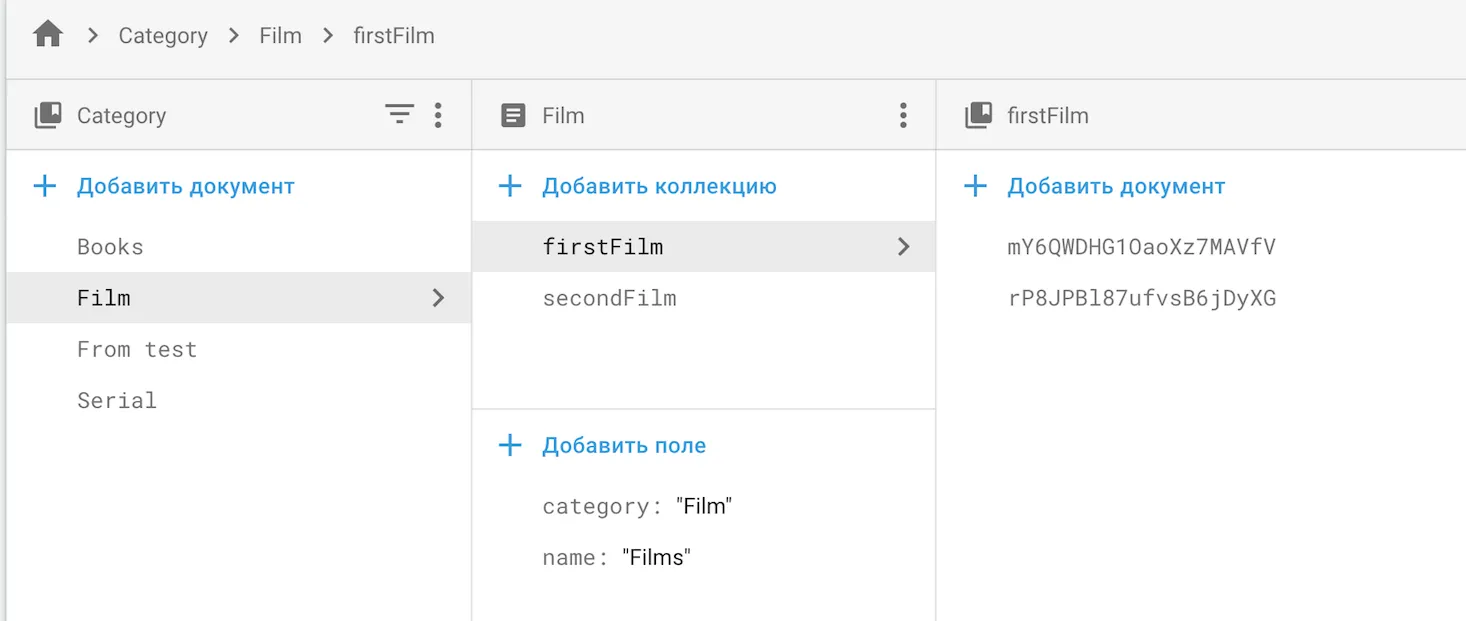This screenshot has width=1466, height=621.
Task: Open document mY6QWDHG1OaoXz7MAVfV
Action: [1141, 247]
